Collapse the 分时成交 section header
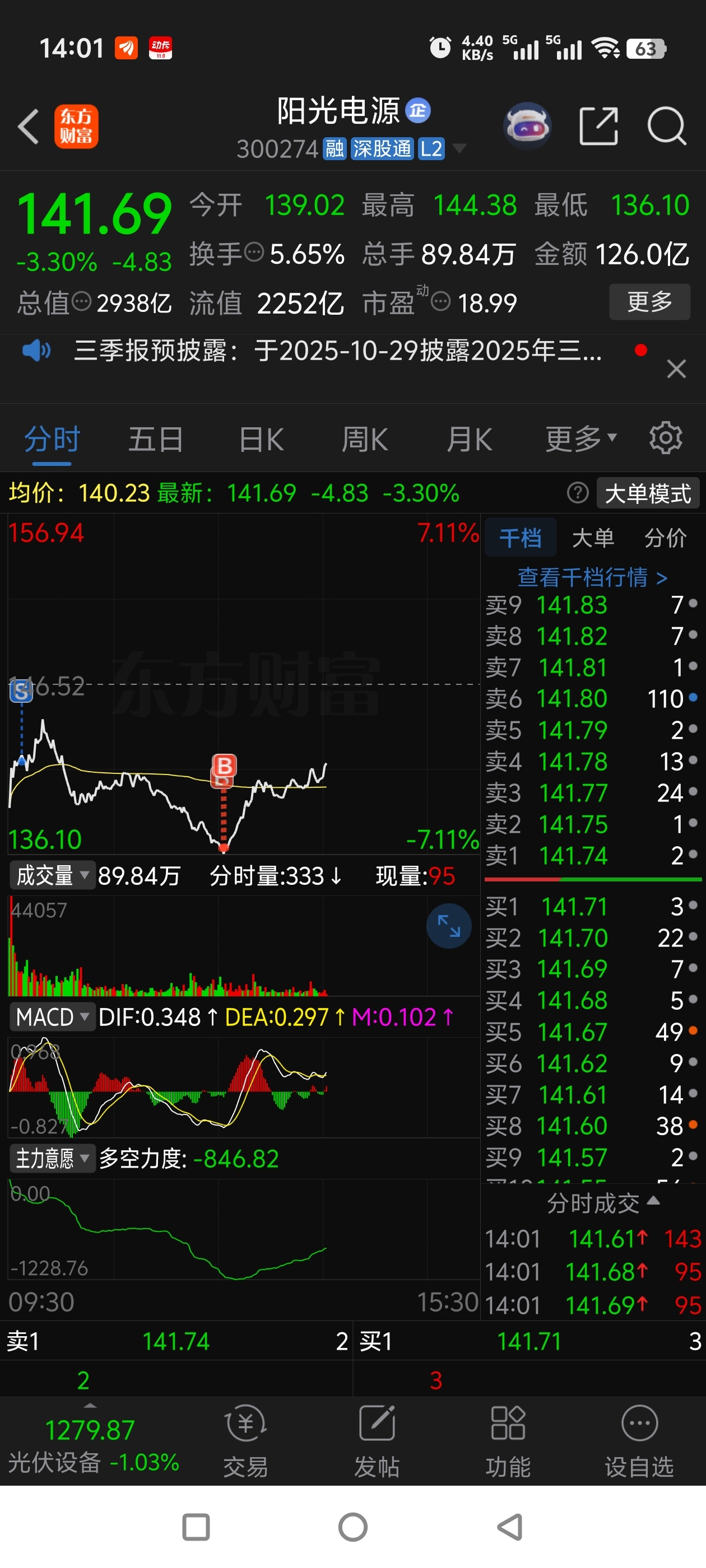This screenshot has width=706, height=1568. tap(602, 1203)
